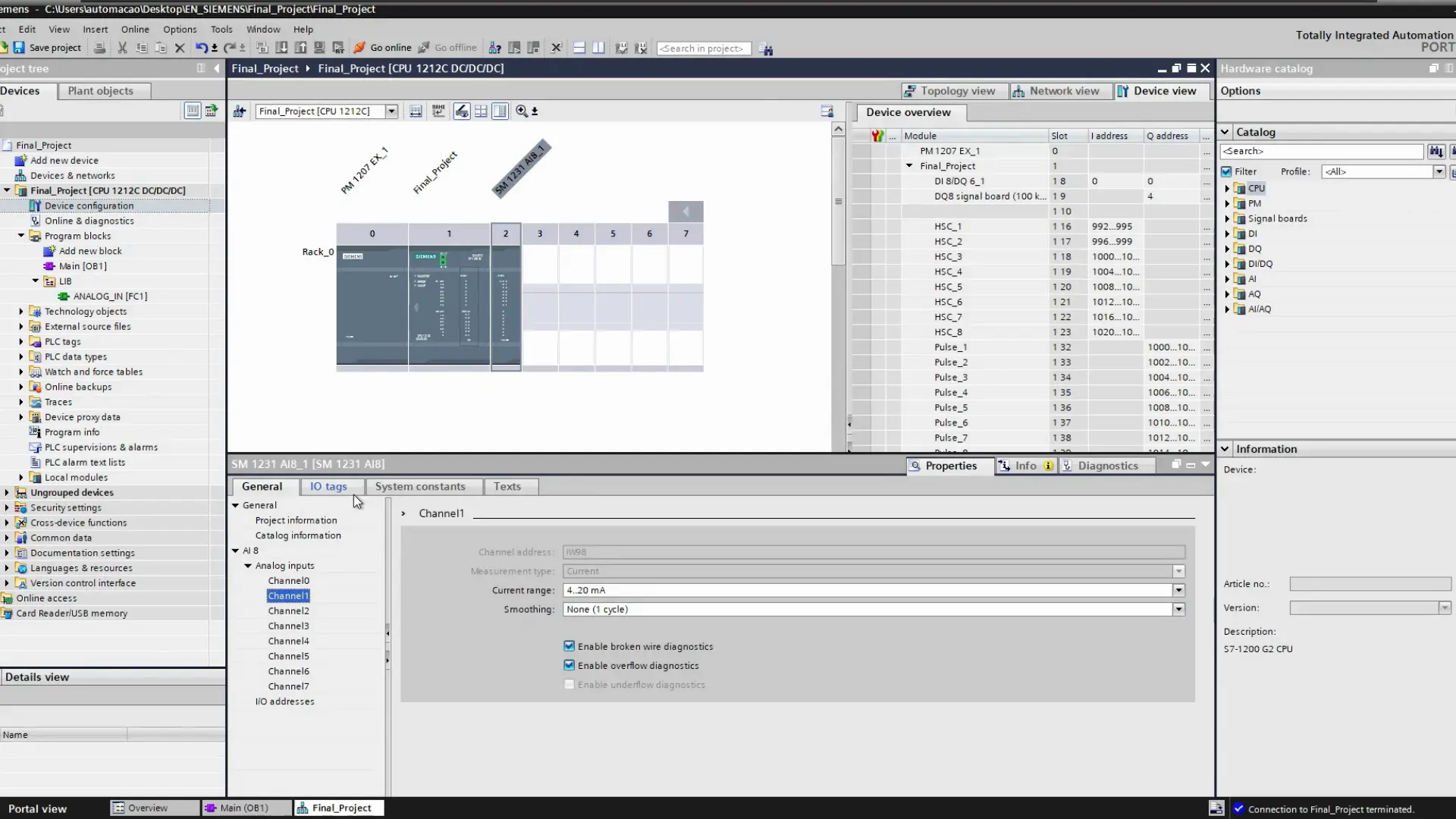This screenshot has height=819, width=1456.
Task: Click into the Search in project field
Action: pyautogui.click(x=703, y=49)
